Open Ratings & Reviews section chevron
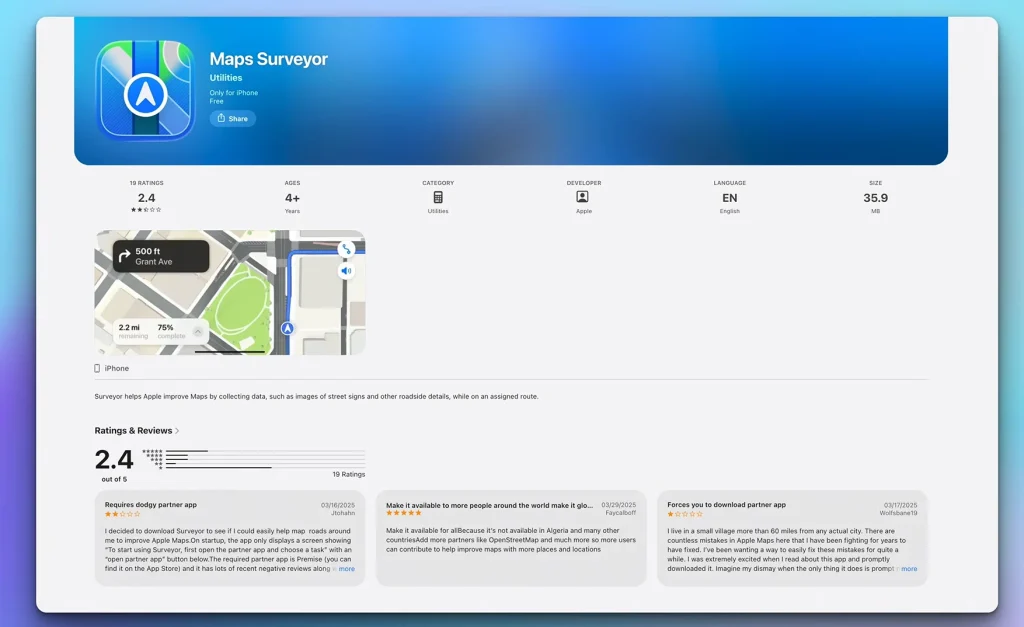1024x627 pixels. click(177, 431)
